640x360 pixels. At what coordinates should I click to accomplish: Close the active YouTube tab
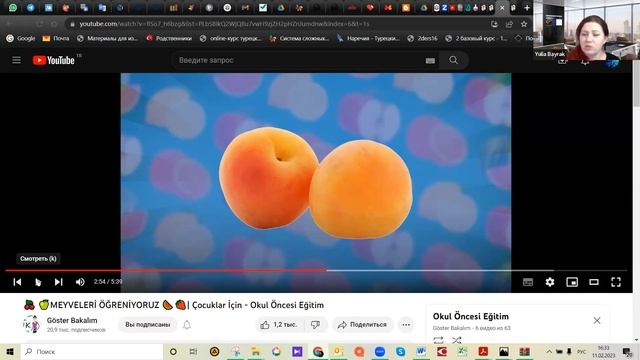[x=502, y=8]
